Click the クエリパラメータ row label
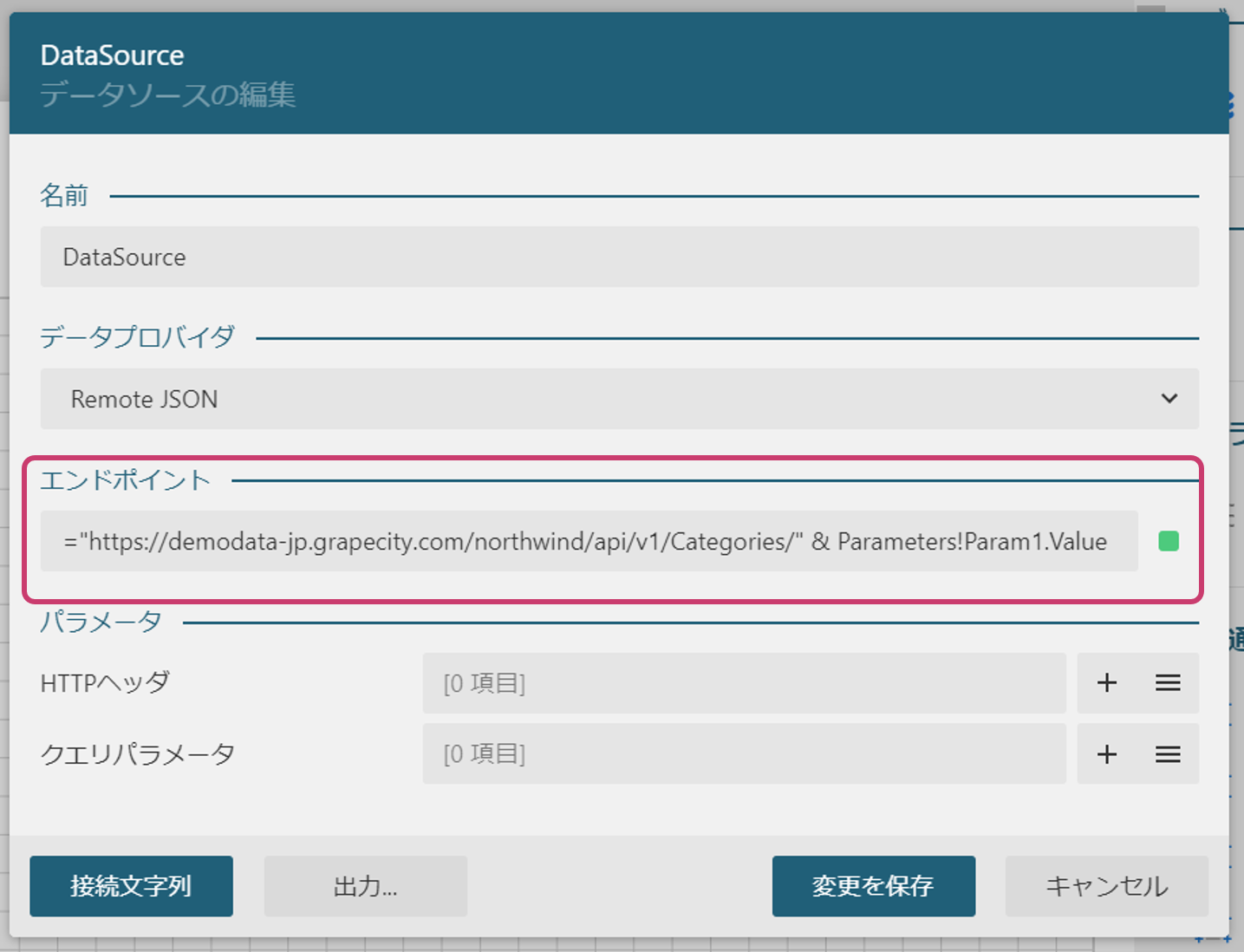 pos(138,754)
